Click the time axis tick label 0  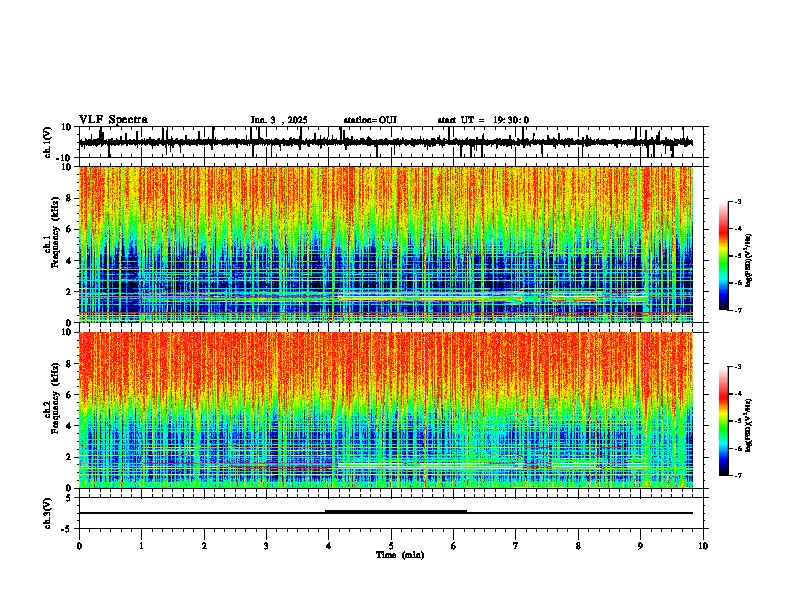point(79,546)
